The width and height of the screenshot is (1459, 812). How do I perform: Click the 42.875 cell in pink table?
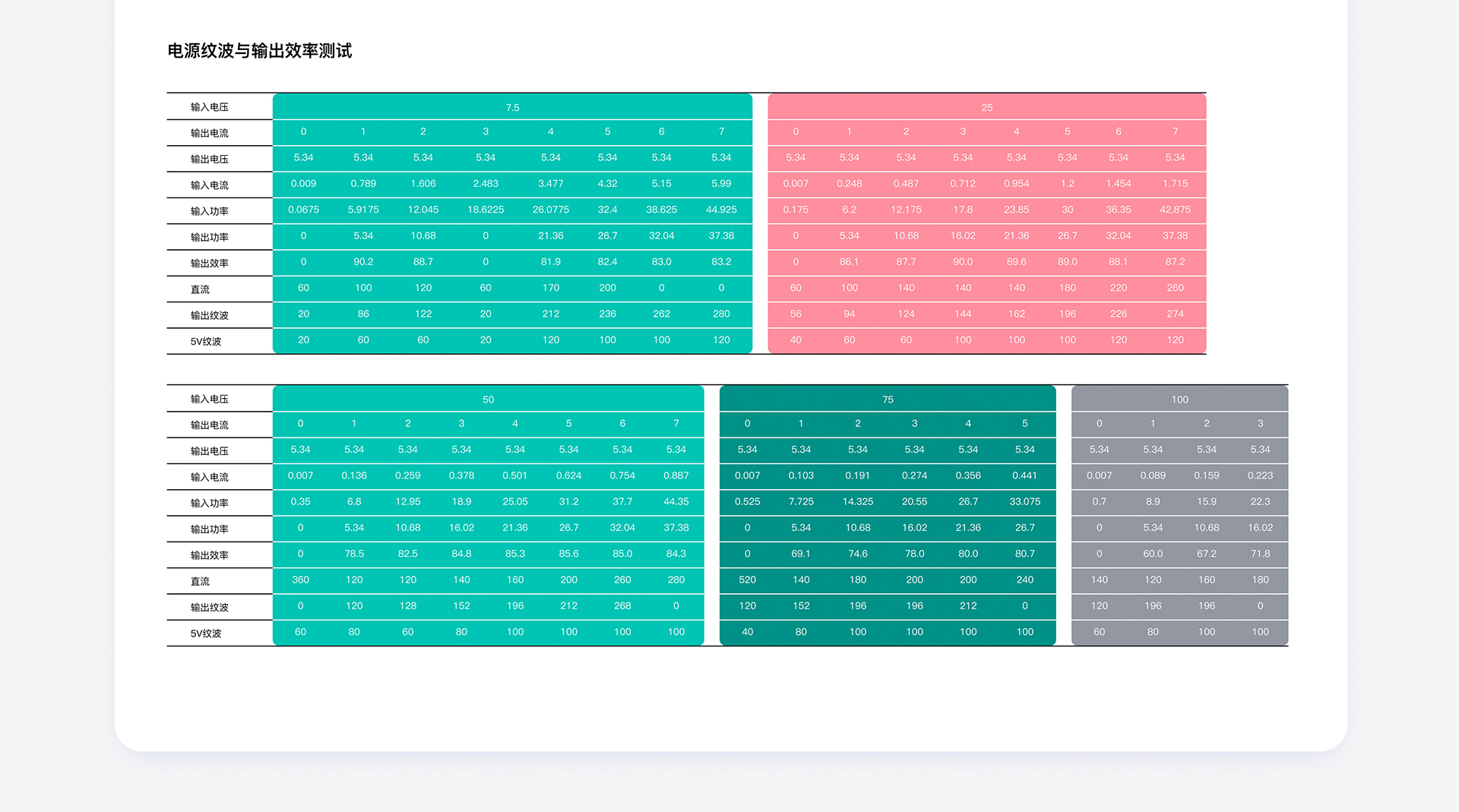[1175, 210]
